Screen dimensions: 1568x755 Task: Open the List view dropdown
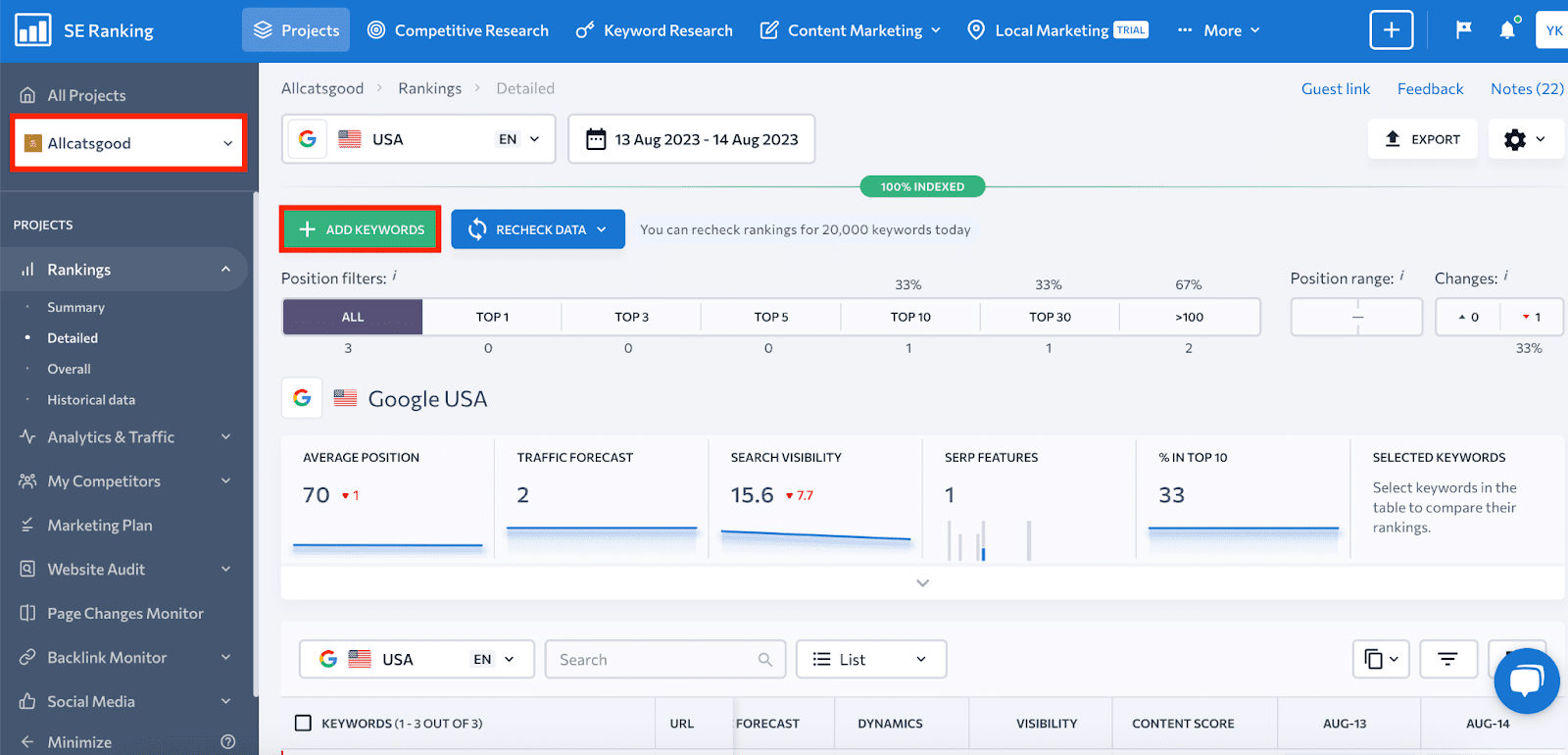(x=871, y=659)
